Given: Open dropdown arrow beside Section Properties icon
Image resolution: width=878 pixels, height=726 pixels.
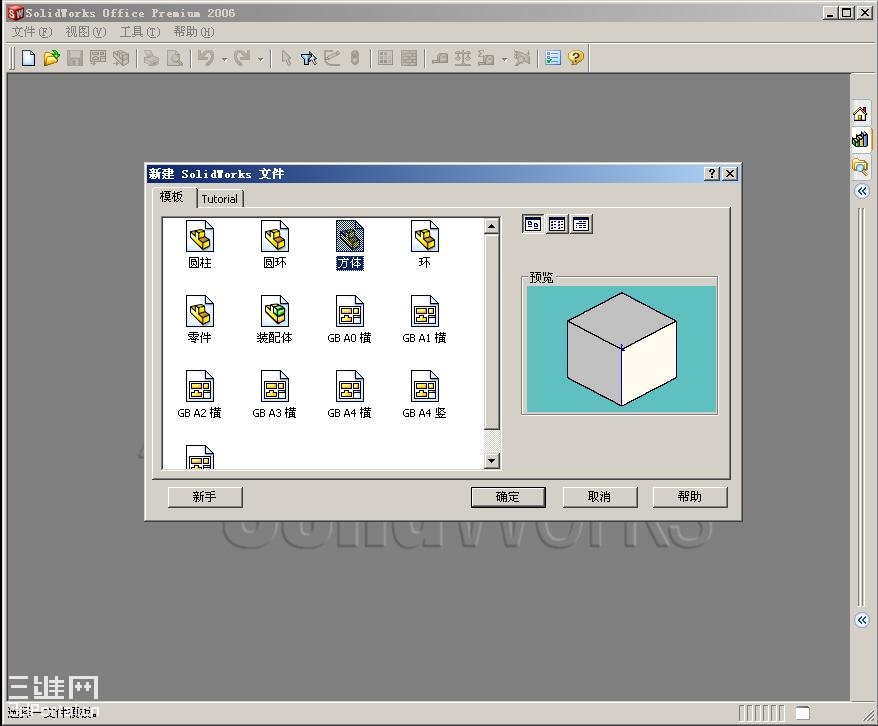Looking at the screenshot, I should tap(505, 59).
